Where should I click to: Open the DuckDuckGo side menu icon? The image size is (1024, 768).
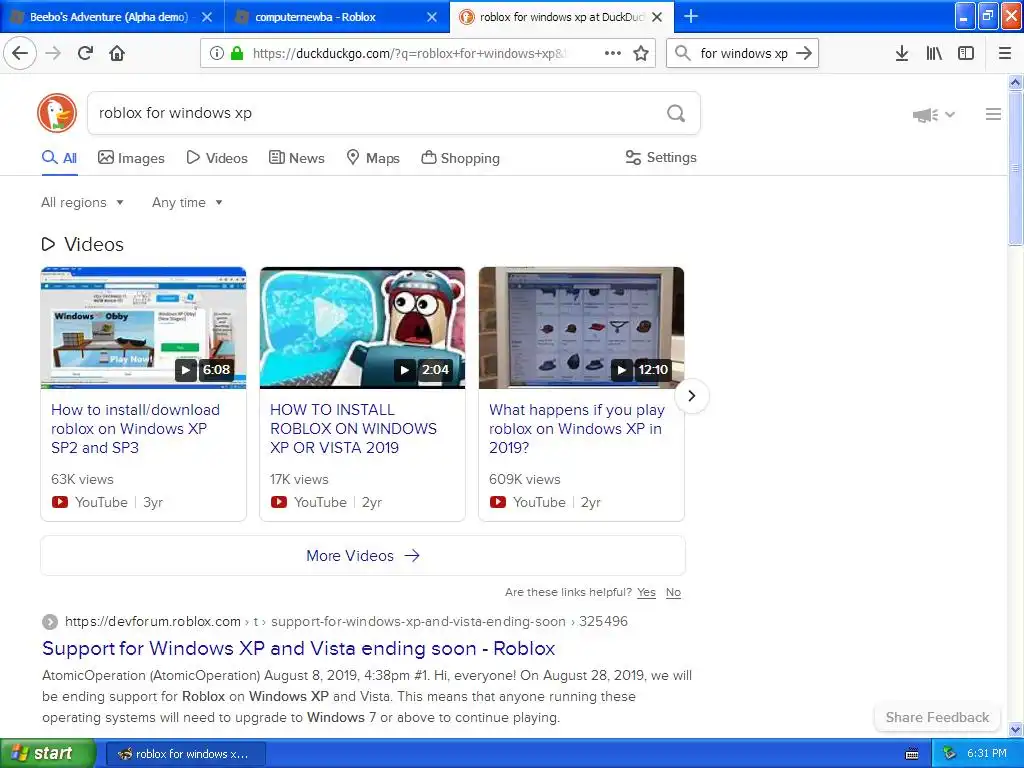tap(993, 114)
